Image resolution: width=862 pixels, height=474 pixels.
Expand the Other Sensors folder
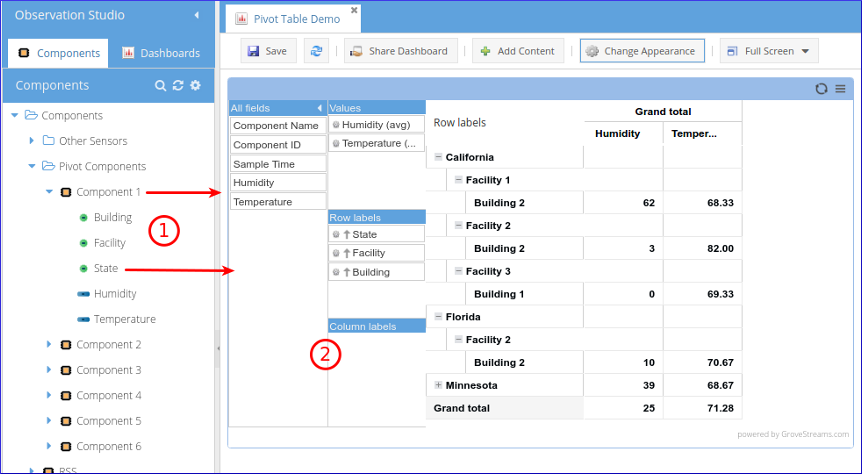(x=32, y=141)
